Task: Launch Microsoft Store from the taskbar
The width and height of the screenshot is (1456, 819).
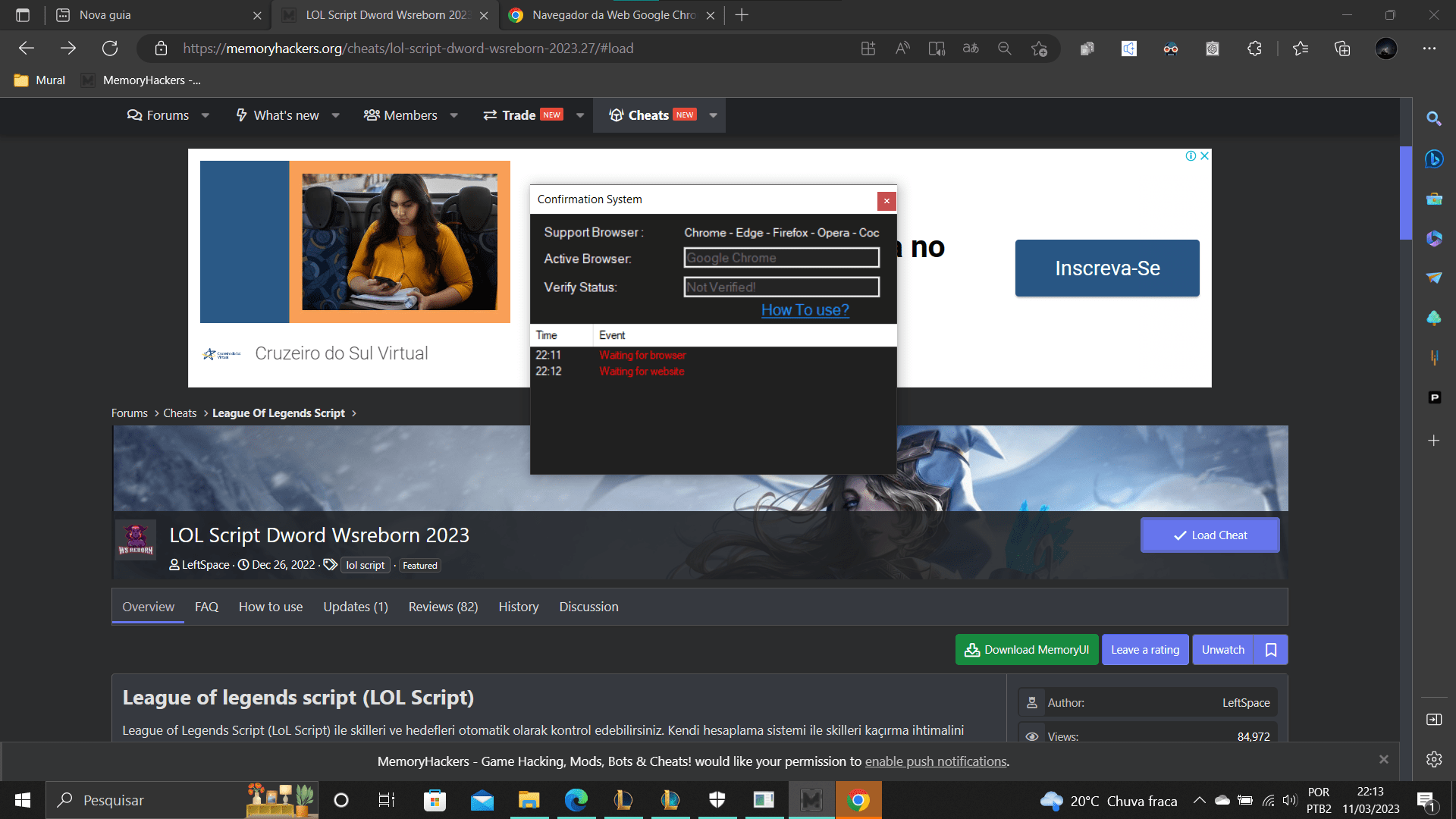Action: click(x=435, y=800)
